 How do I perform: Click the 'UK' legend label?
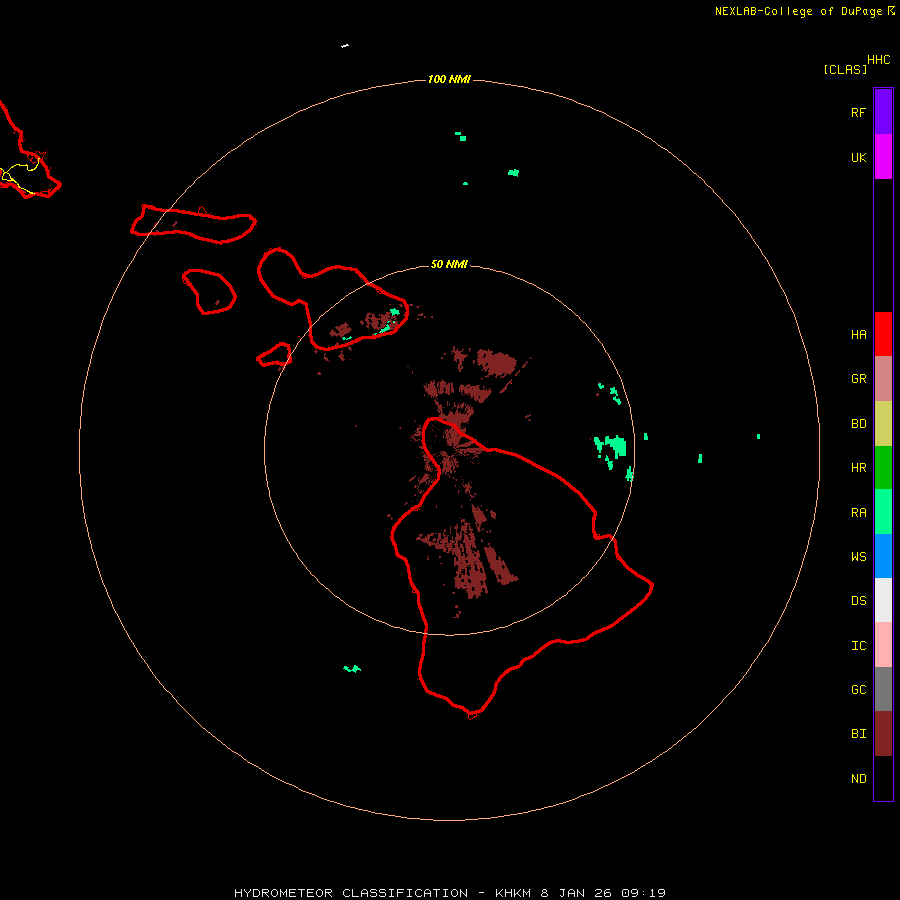(x=858, y=157)
